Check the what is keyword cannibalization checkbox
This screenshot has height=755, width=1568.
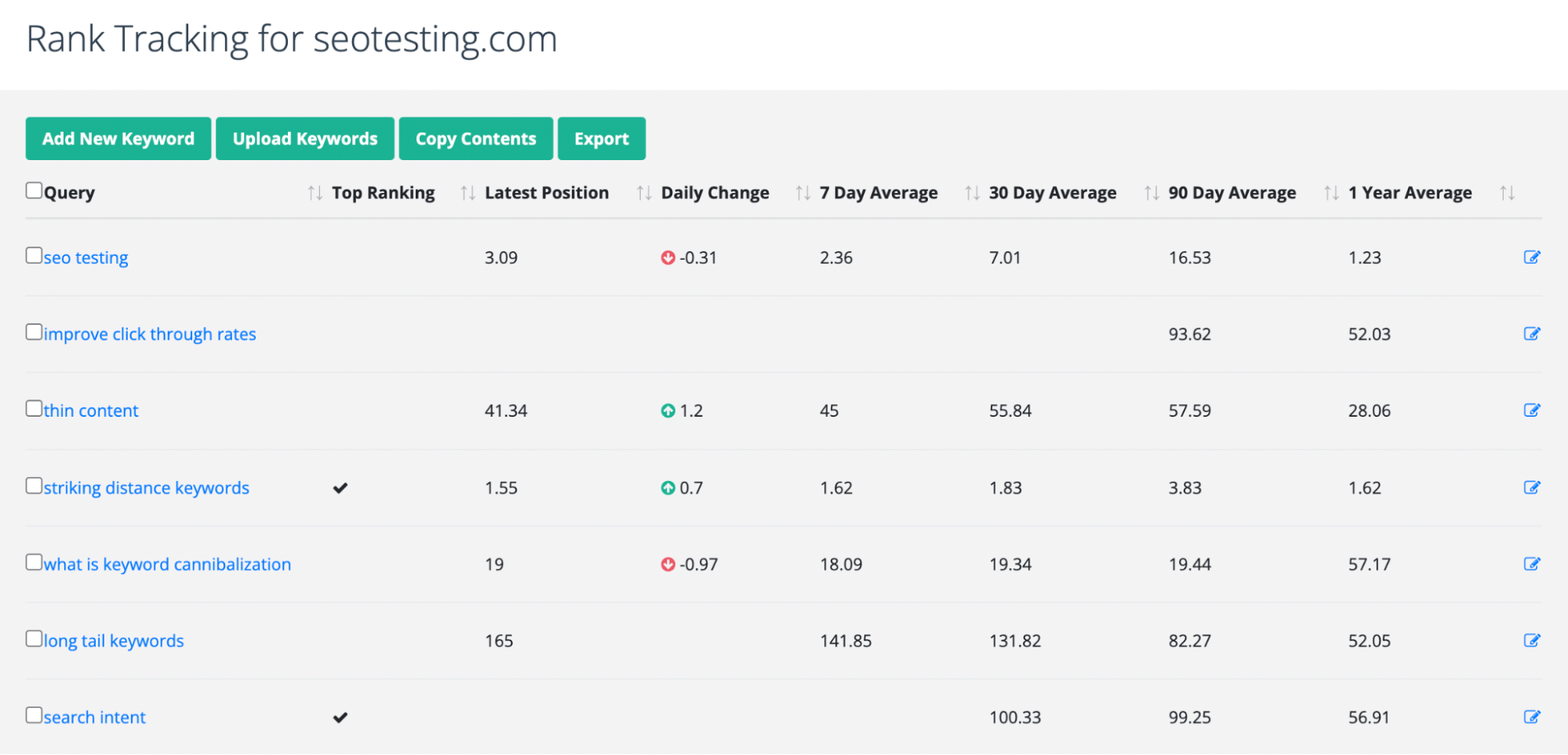34,562
